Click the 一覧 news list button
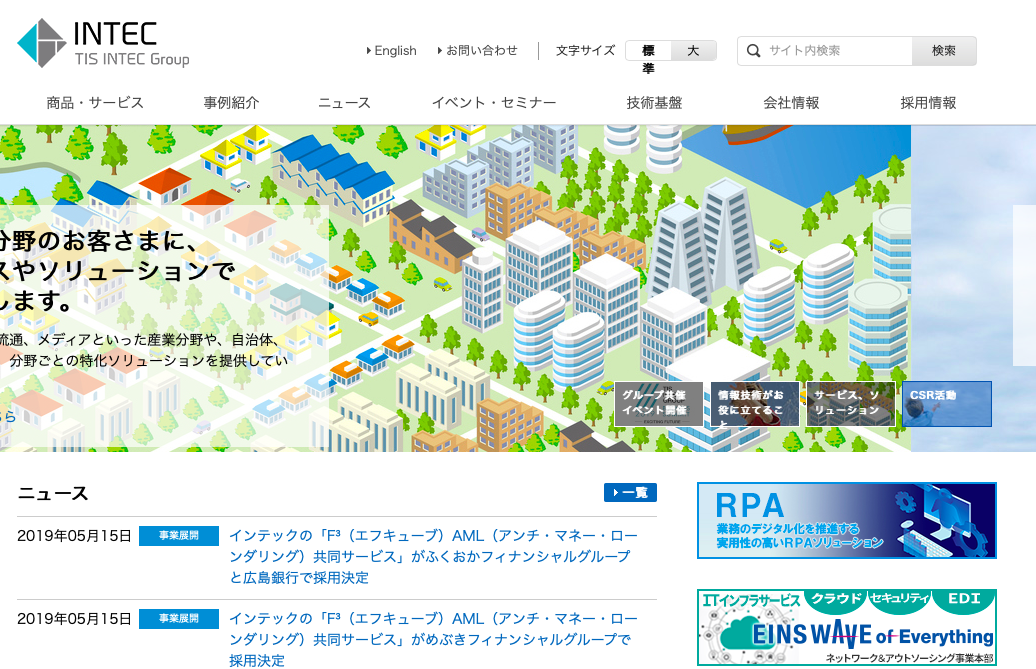 click(630, 493)
